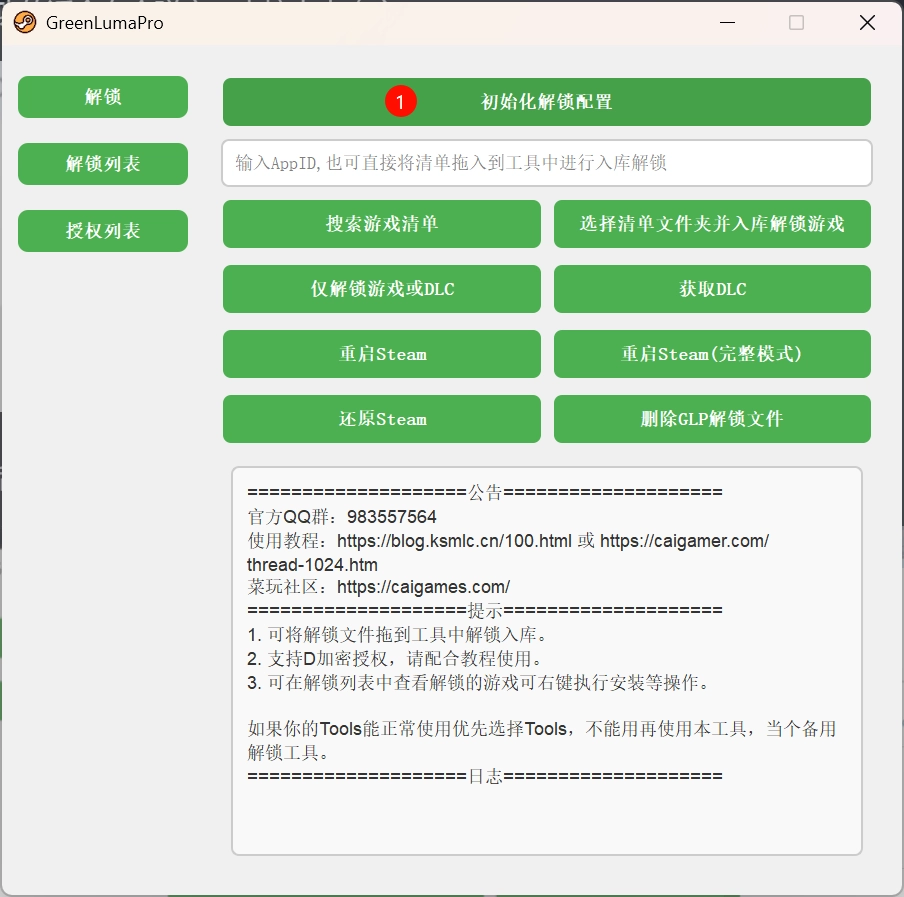Click the thread-1024.htm text line
904x897 pixels.
[312, 564]
